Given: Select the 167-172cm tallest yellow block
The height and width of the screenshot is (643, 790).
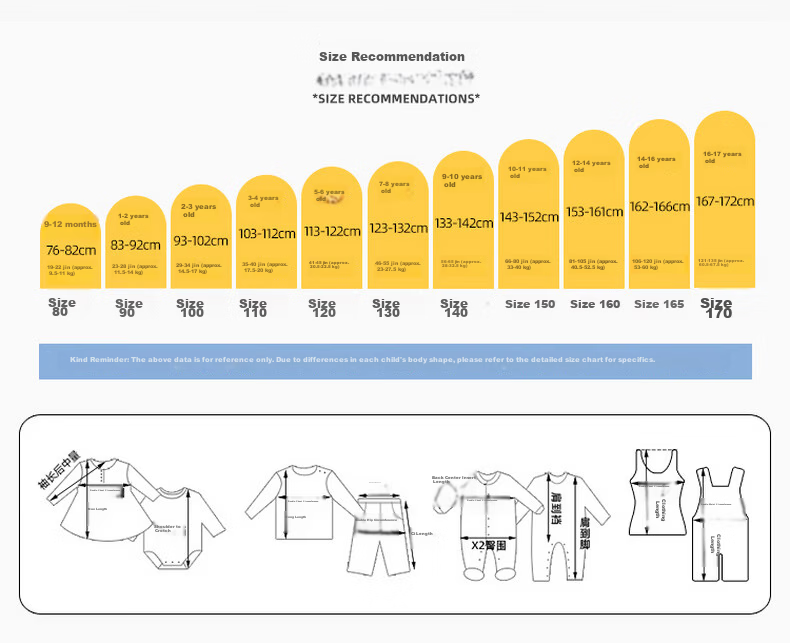Looking at the screenshot, I should [725, 200].
